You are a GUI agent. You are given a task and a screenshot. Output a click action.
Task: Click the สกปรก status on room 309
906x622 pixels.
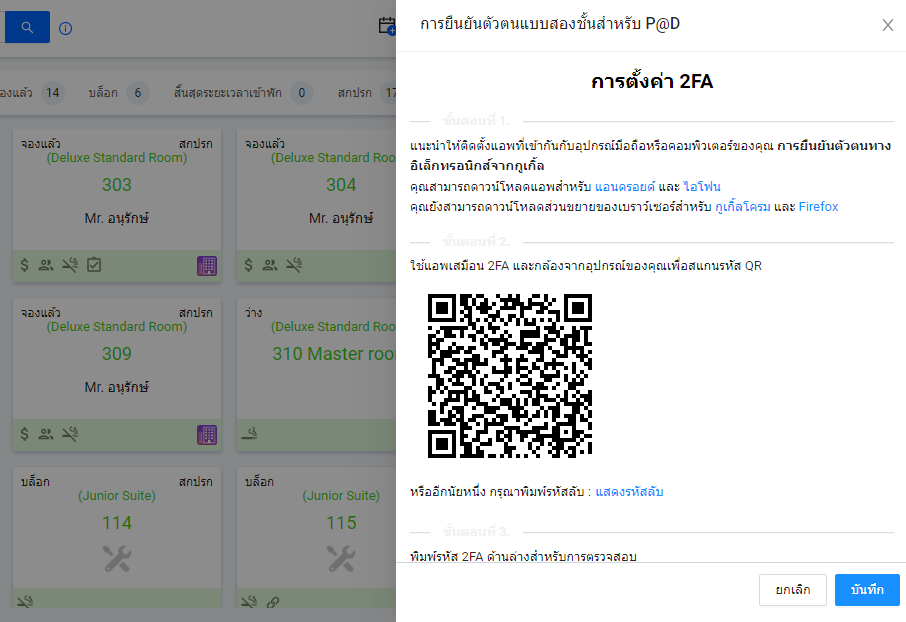coord(195,313)
